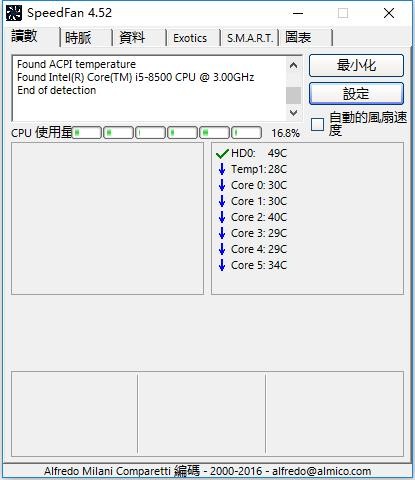Screen dimensions: 415x480
Task: Click the 16.8% CPU usage value
Action: pyautogui.click(x=285, y=133)
